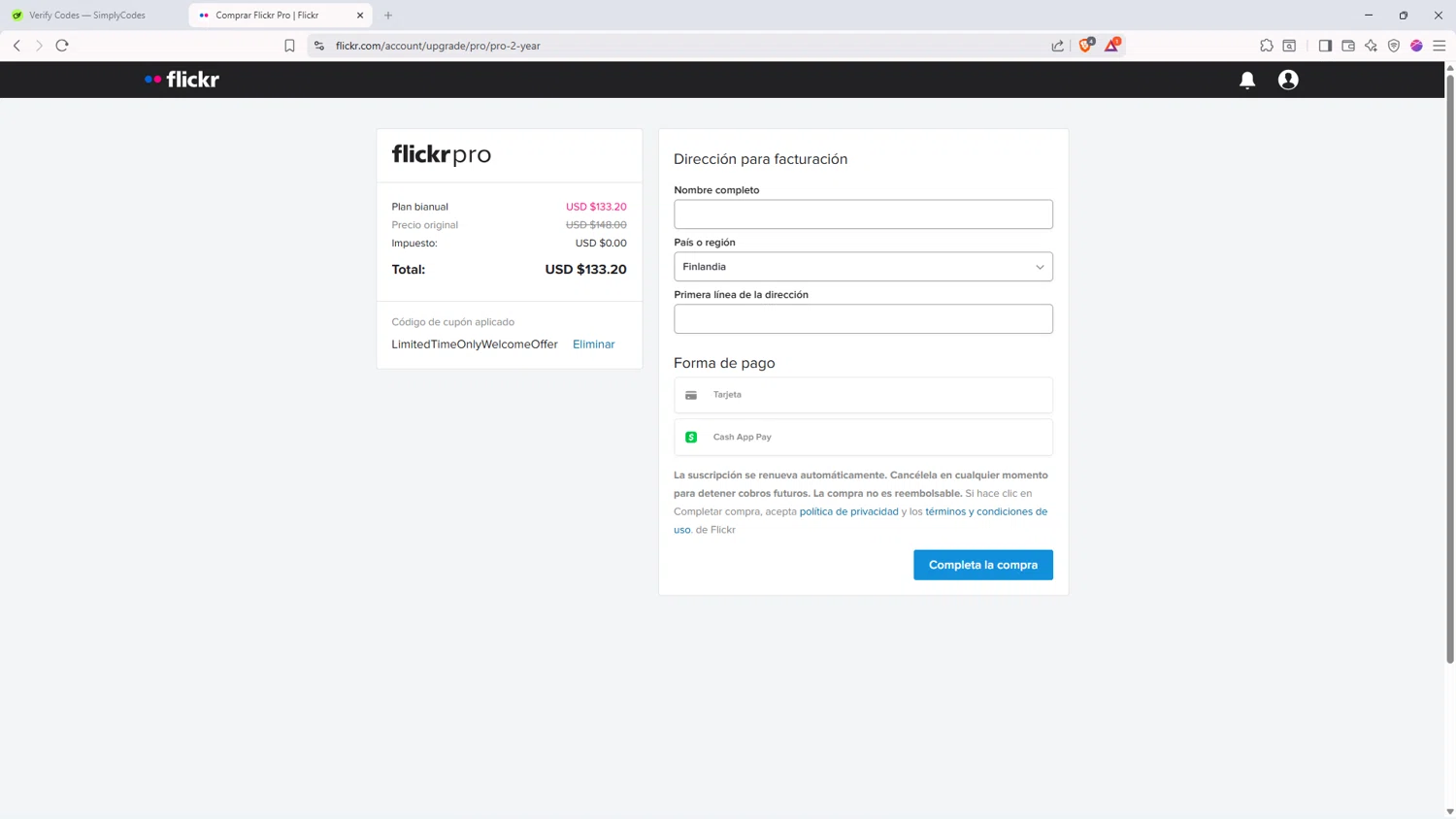
Task: Open the account avatar menu
Action: click(1288, 80)
